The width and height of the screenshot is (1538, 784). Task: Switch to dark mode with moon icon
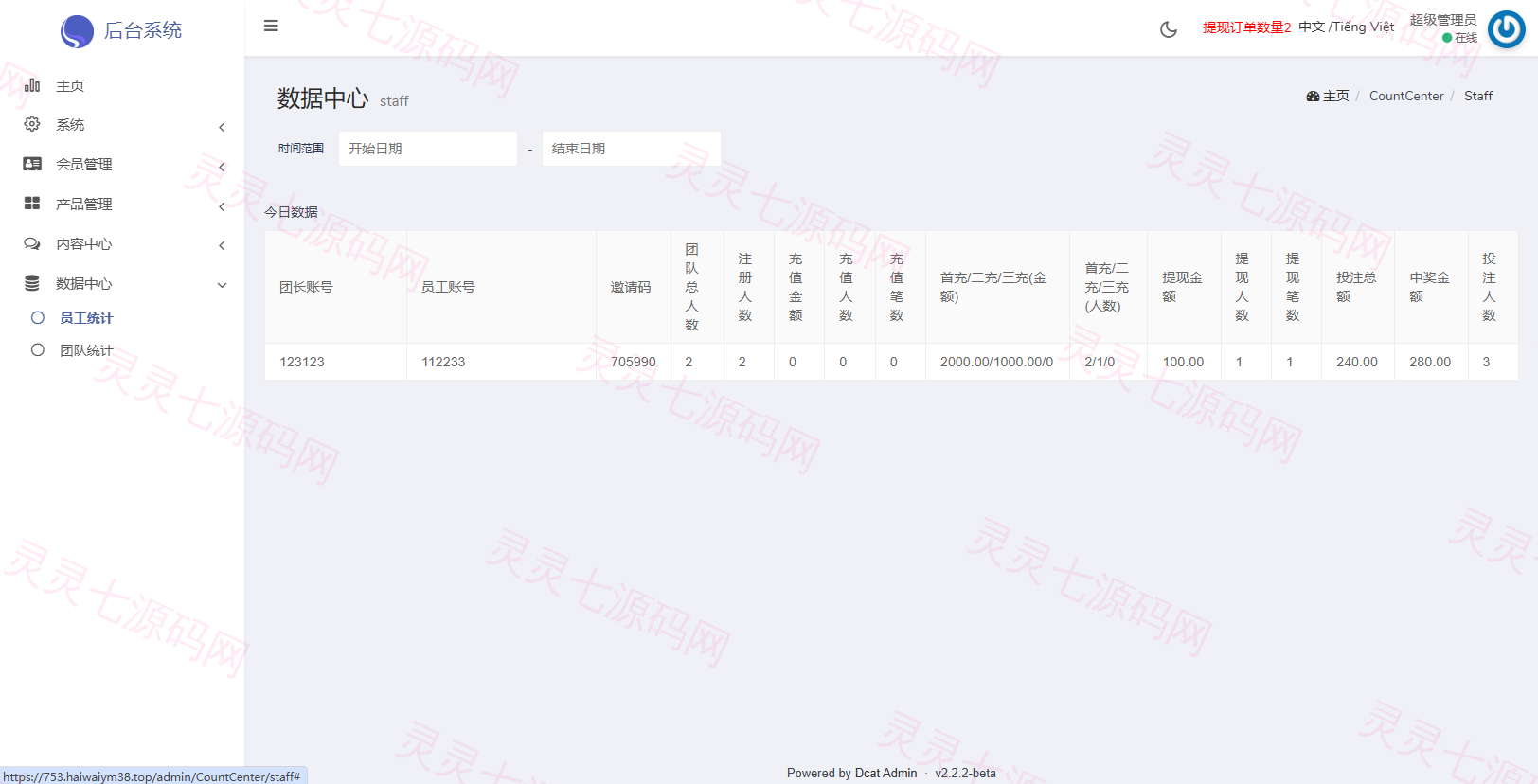coord(1169,29)
